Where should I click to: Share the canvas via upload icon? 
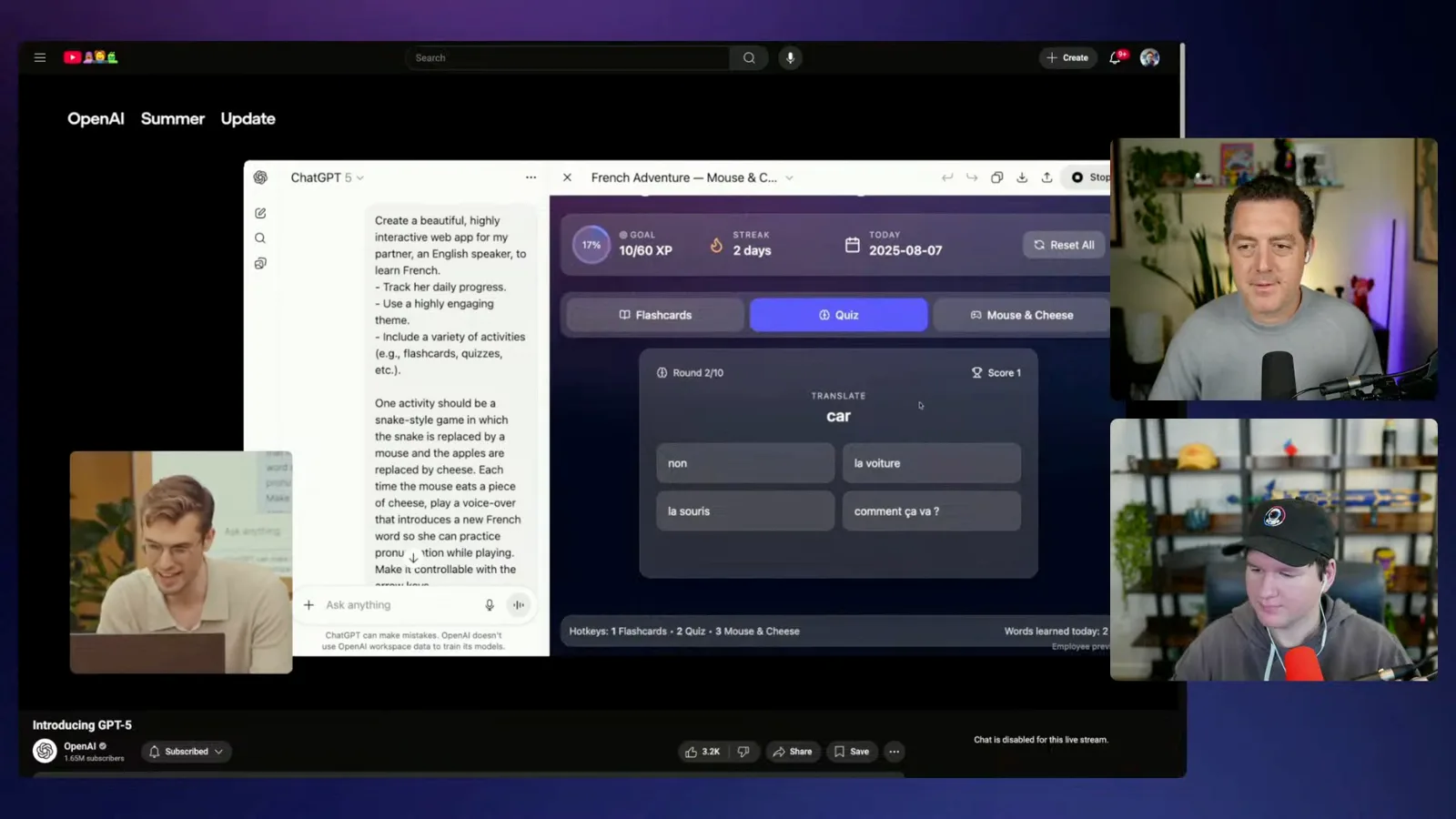tap(1046, 177)
